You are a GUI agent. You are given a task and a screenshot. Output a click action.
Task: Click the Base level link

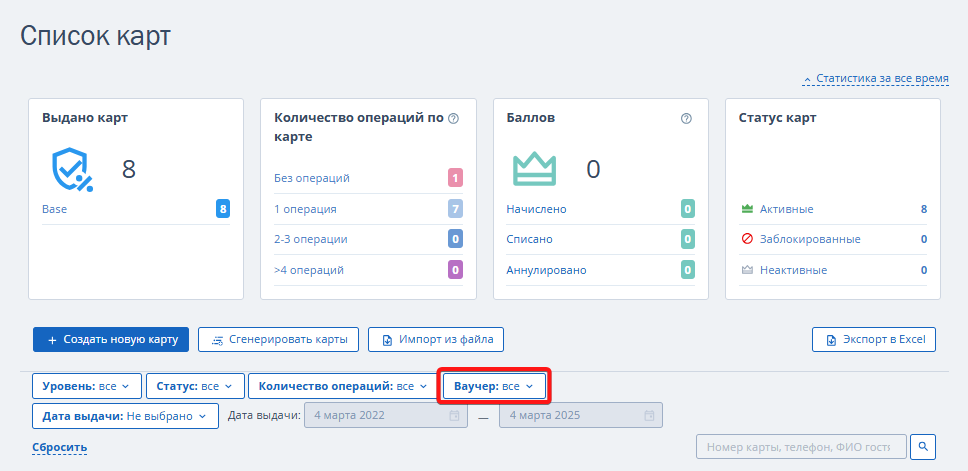[x=54, y=209]
